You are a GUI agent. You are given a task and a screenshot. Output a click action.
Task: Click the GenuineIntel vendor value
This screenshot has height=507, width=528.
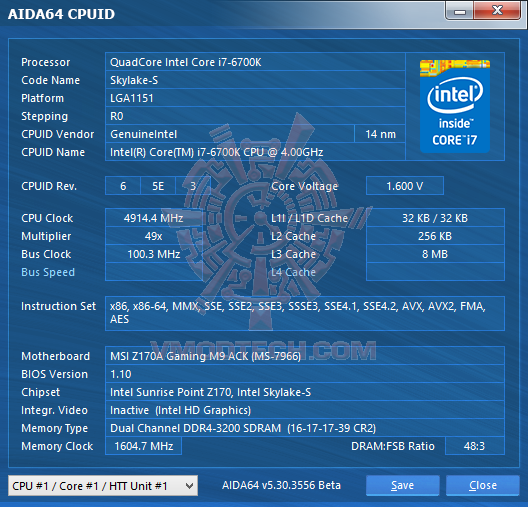coord(230,134)
